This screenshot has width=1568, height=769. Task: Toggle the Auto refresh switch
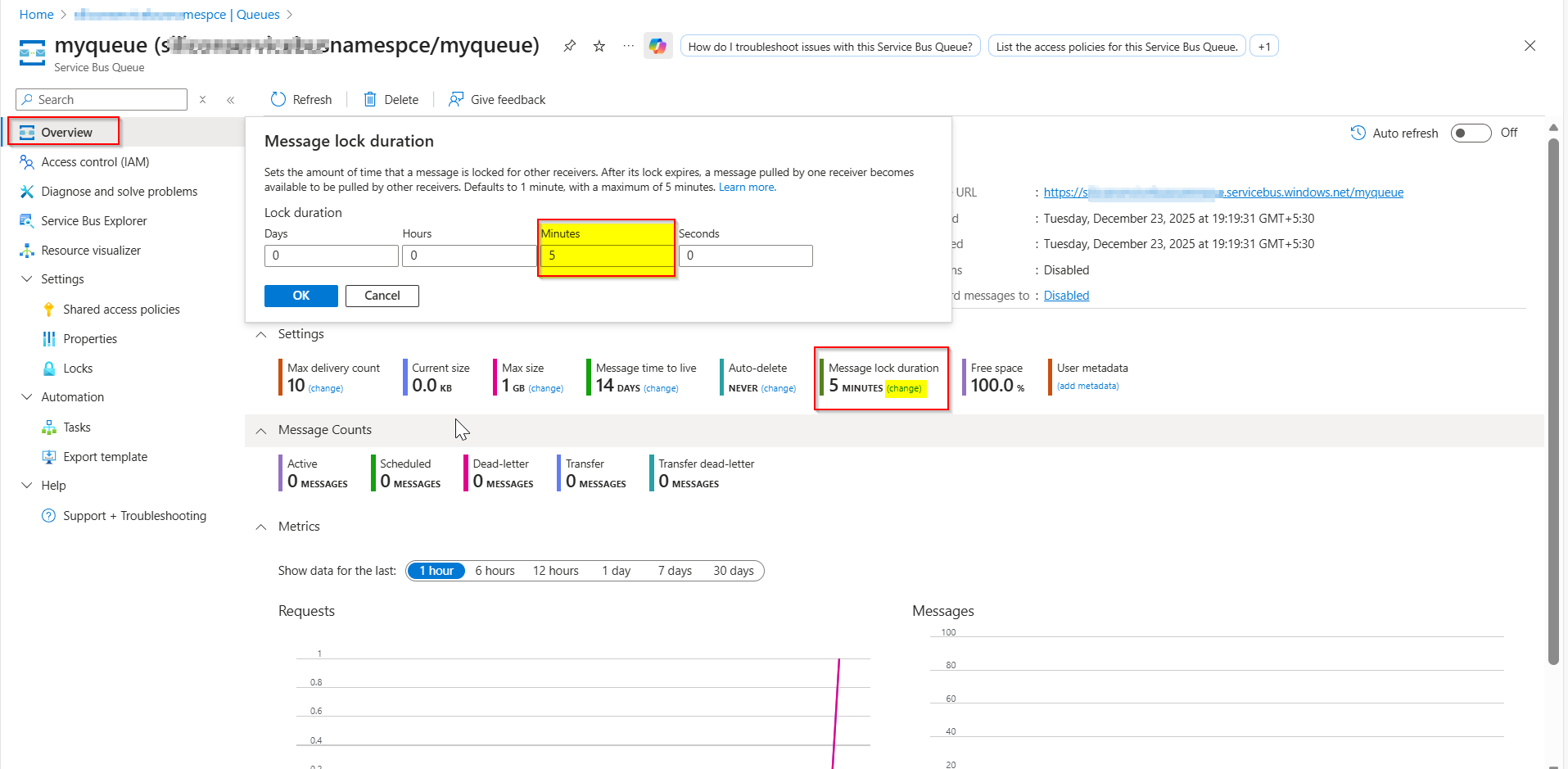[x=1471, y=133]
